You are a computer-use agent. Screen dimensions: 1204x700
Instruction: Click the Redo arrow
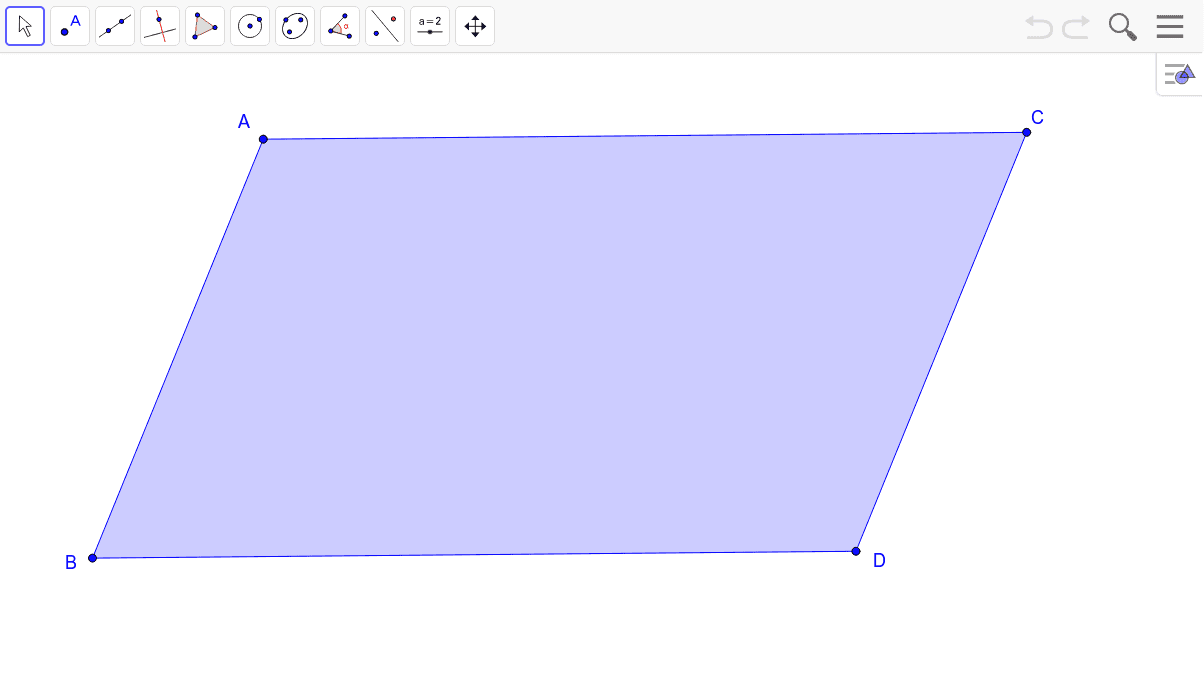(1076, 27)
